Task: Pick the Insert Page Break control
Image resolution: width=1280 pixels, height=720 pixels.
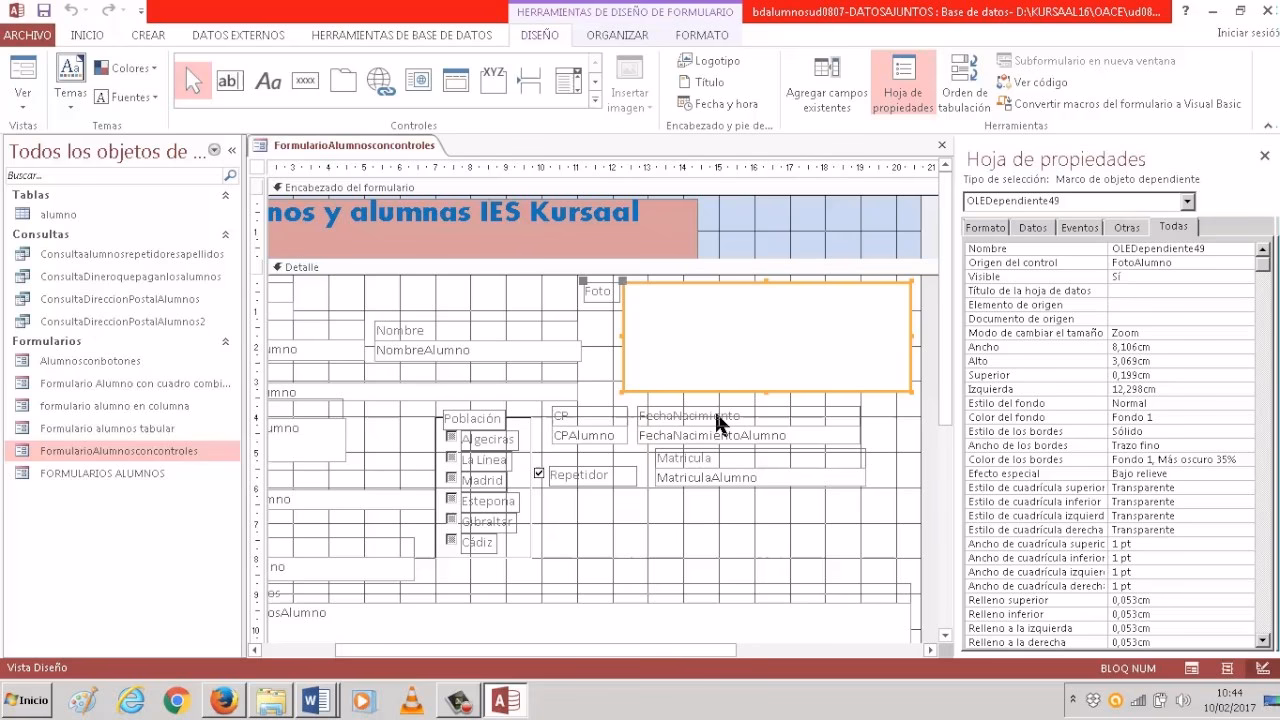Action: [x=530, y=81]
